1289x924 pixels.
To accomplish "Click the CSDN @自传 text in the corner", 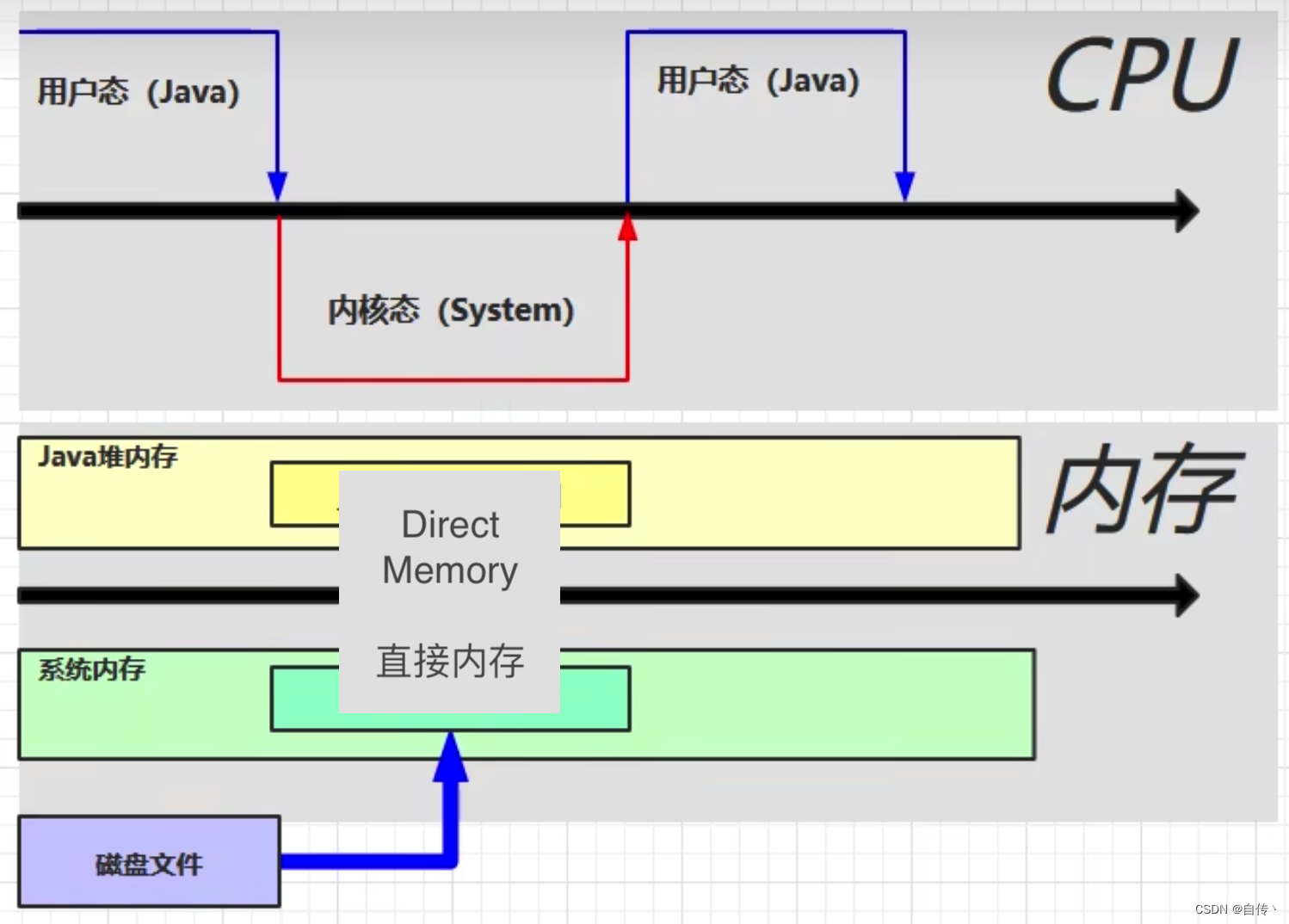I will pyautogui.click(x=1235, y=909).
